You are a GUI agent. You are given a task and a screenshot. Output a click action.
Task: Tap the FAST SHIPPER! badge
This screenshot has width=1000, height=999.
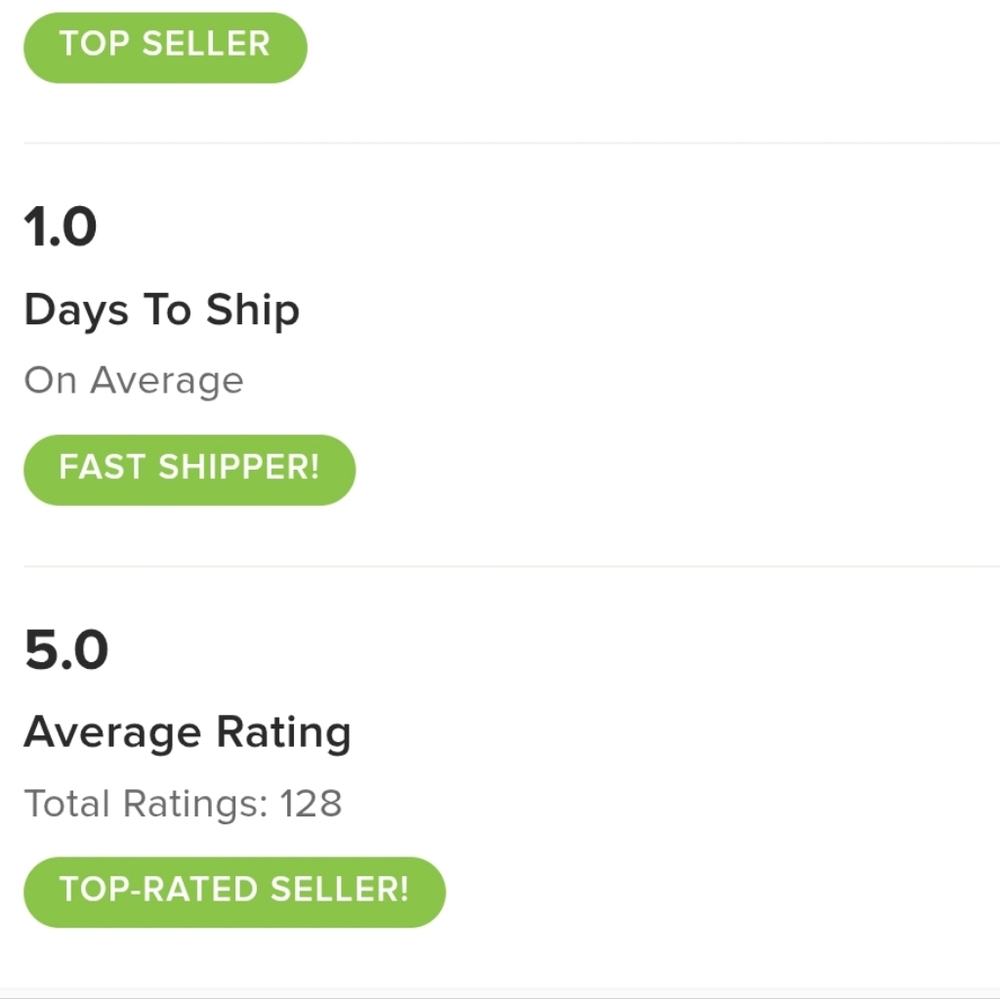(x=189, y=468)
